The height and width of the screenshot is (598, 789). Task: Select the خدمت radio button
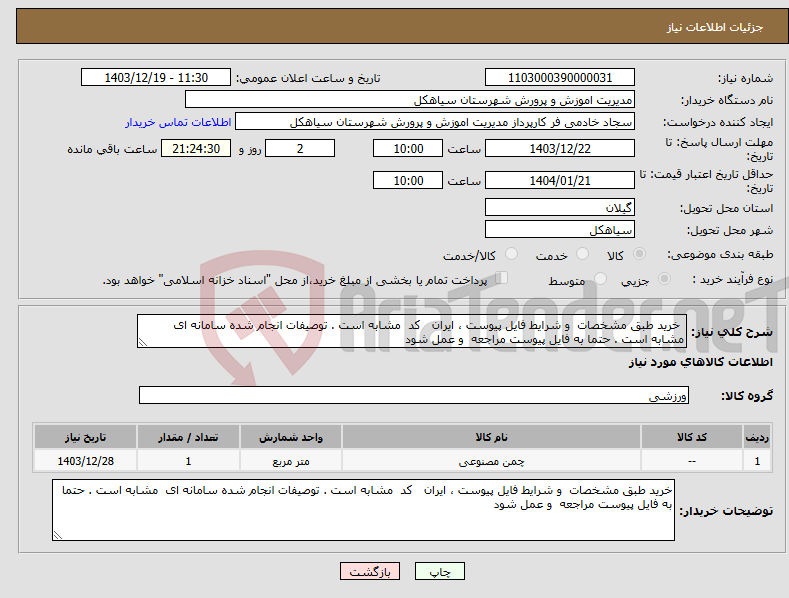[582, 254]
